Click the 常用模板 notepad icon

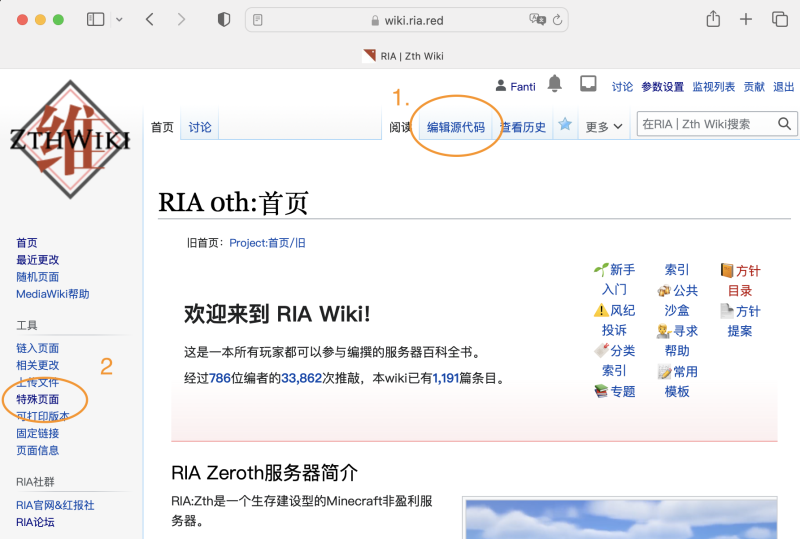pos(664,372)
